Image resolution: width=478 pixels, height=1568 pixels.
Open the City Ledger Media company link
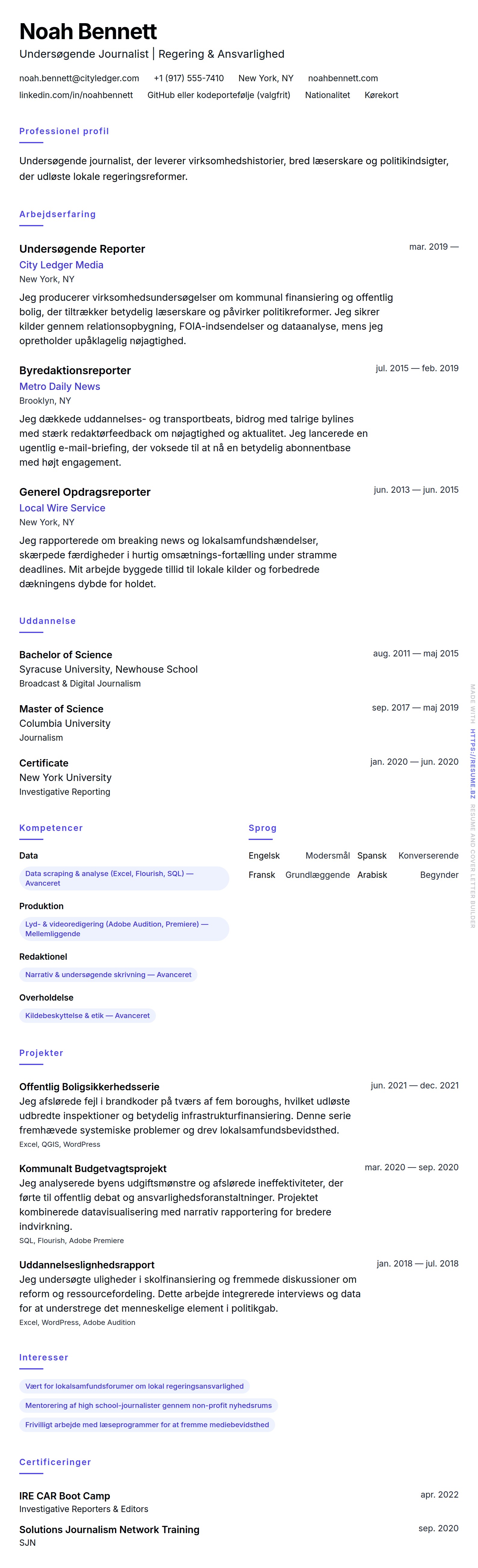point(61,265)
